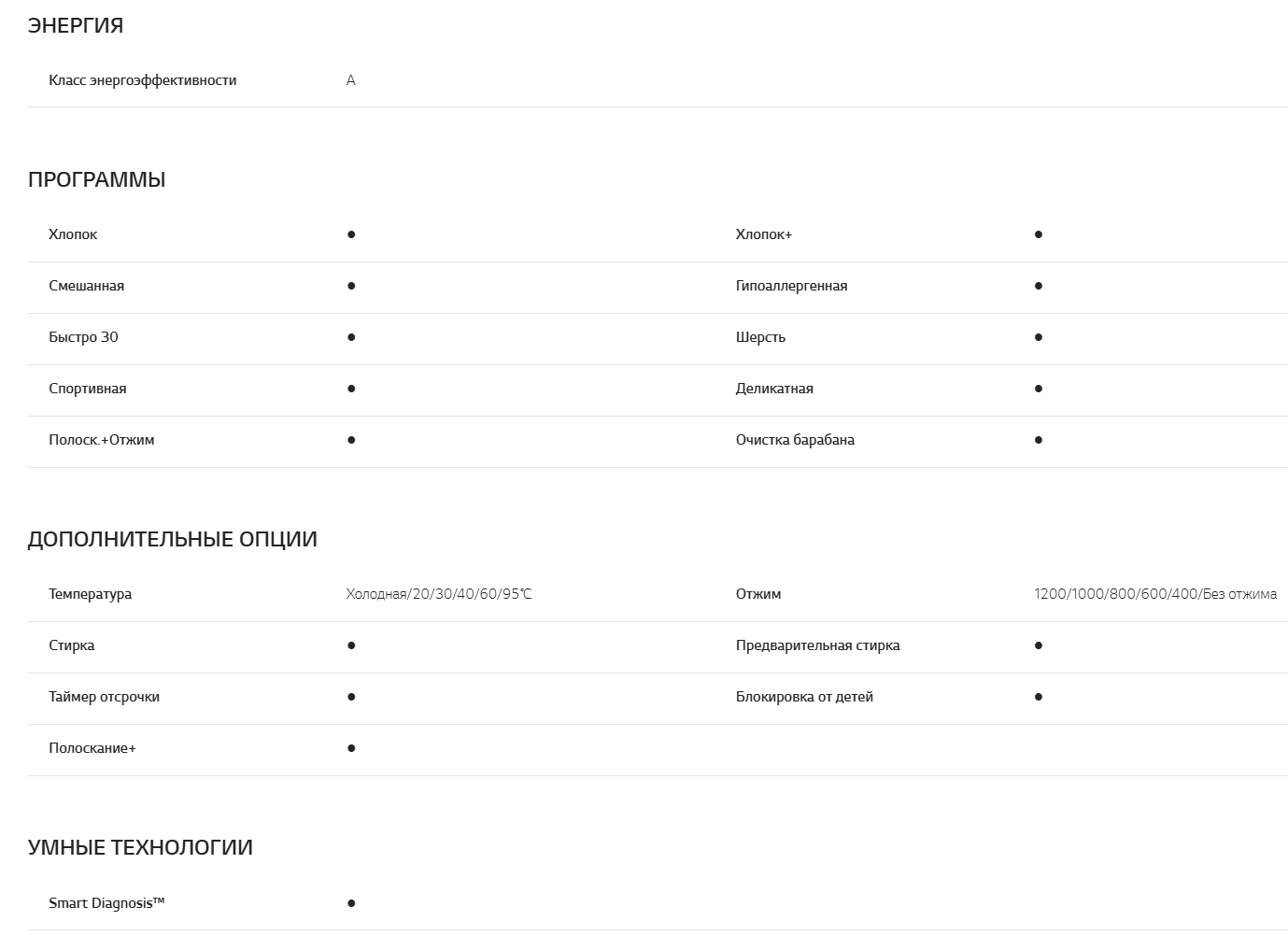Click the bullet dot for Блокировка от детей
Viewport: 1288px width, 935px height.
[1039, 697]
